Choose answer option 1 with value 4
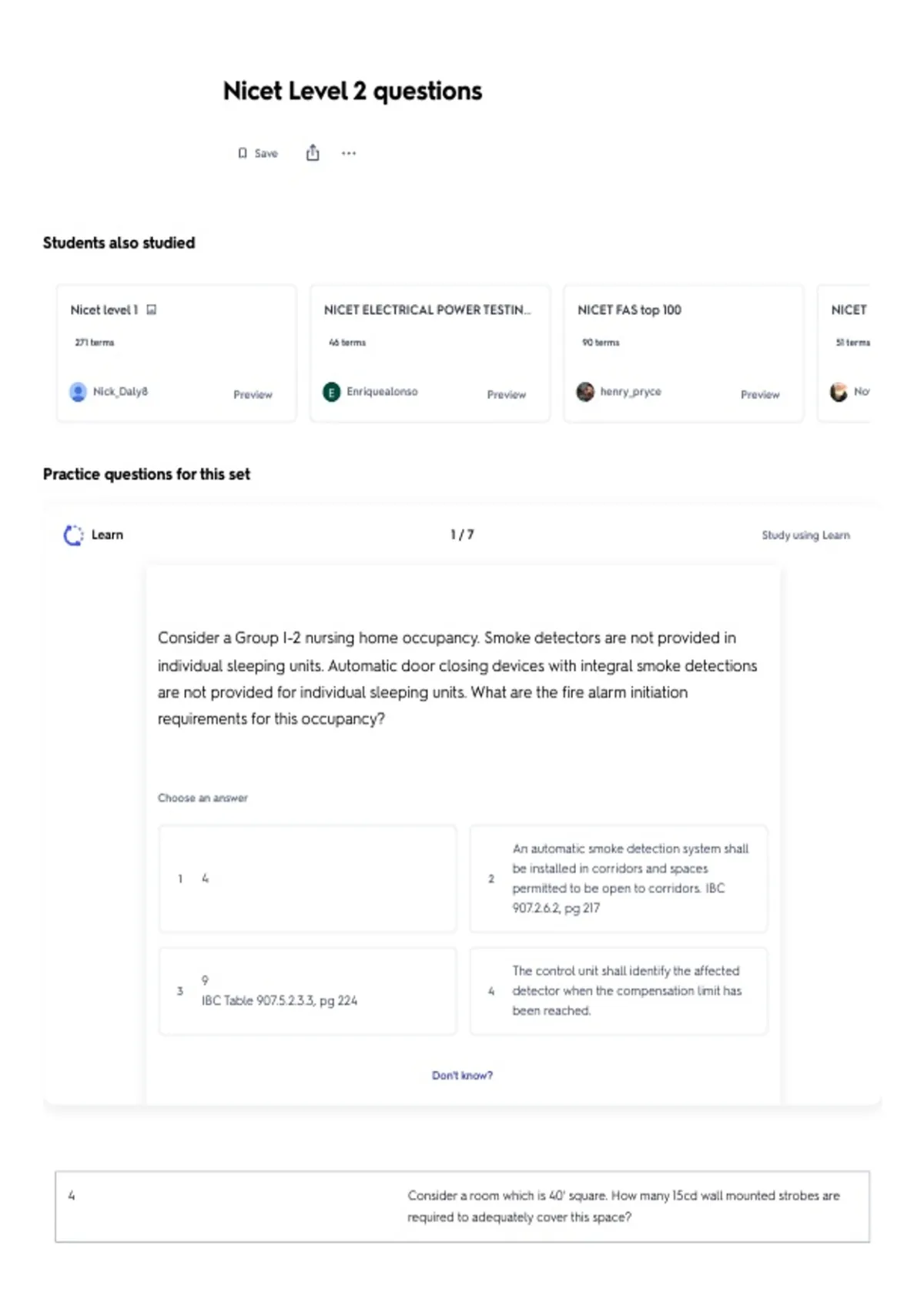 click(x=307, y=879)
